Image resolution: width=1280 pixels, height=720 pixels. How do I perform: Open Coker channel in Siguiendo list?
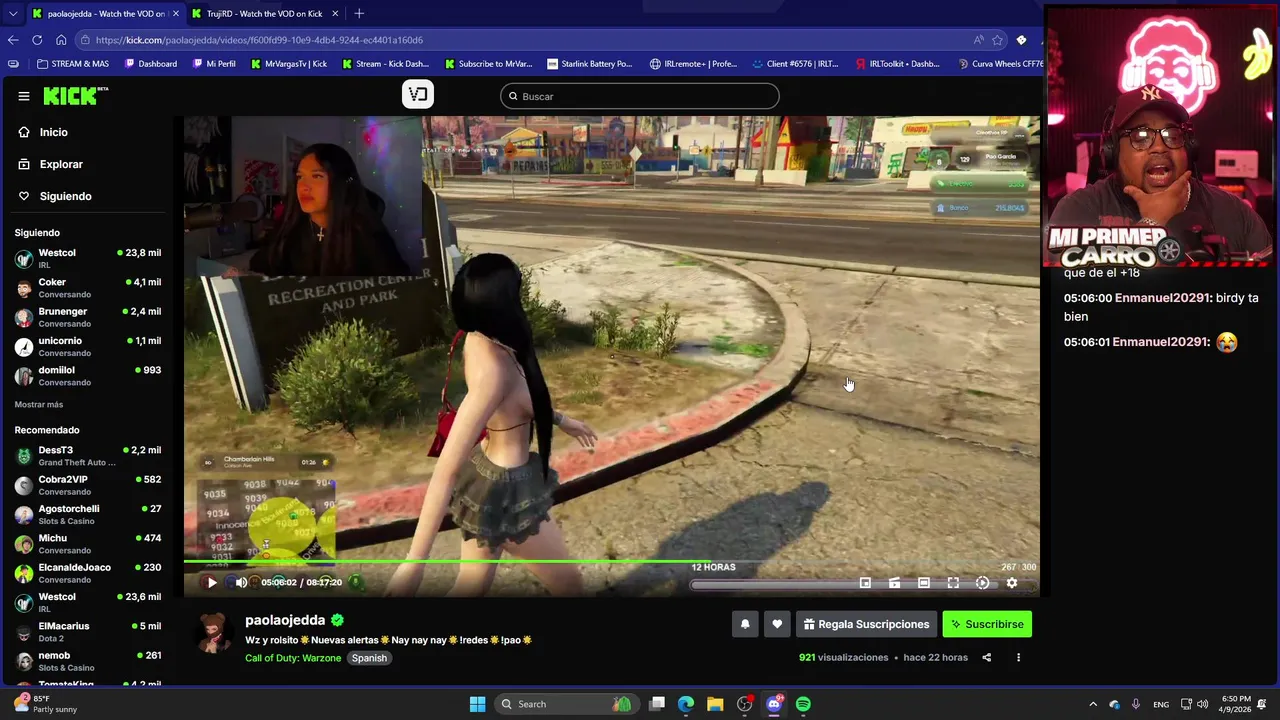tap(88, 288)
